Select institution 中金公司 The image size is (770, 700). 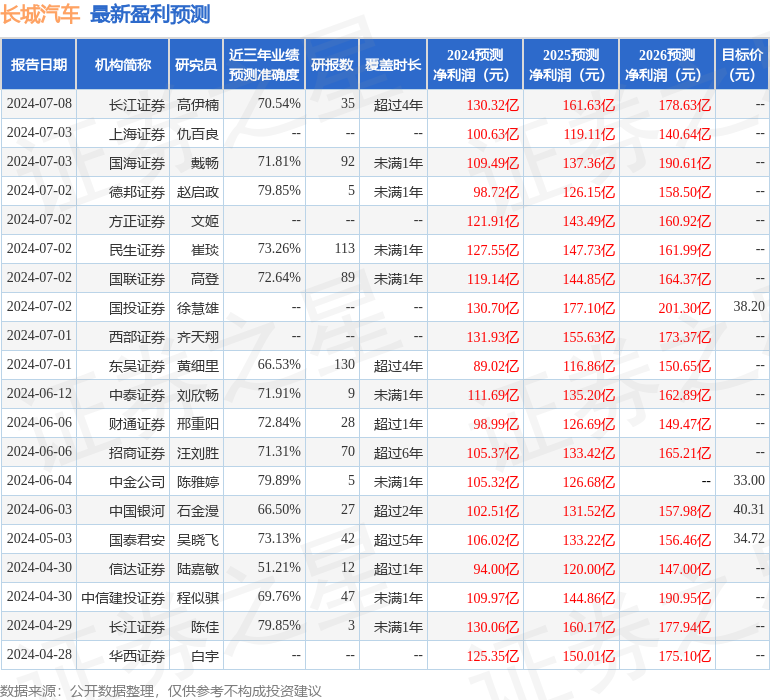(137, 481)
